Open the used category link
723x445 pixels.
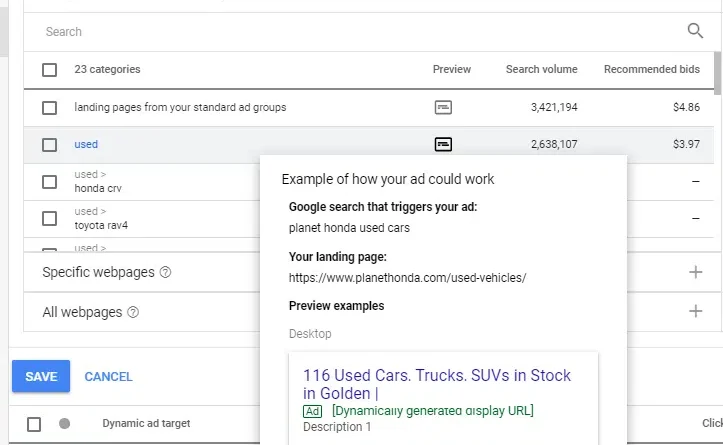click(86, 144)
